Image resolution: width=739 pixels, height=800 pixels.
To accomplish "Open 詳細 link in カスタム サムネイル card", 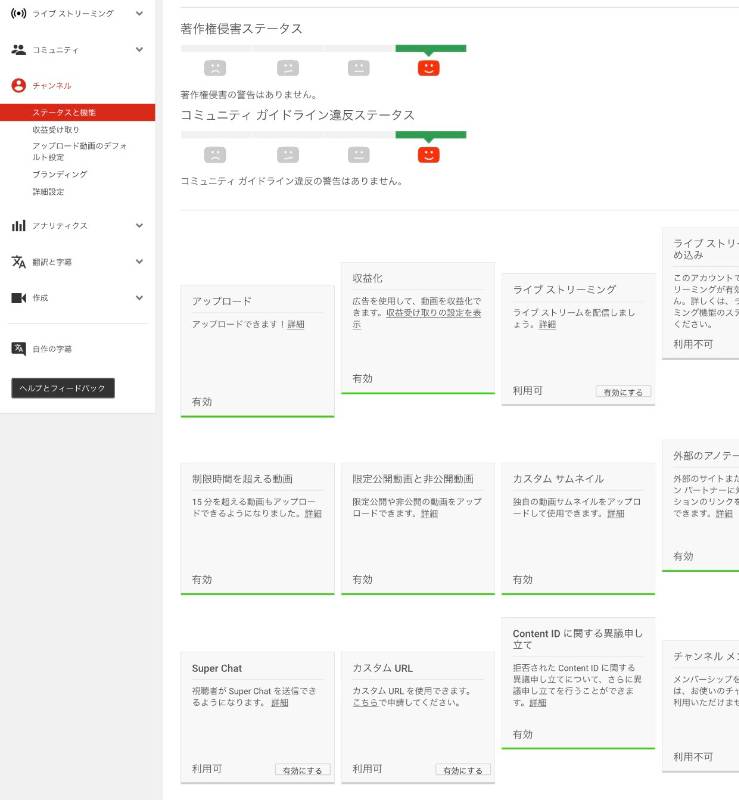I will point(615,513).
